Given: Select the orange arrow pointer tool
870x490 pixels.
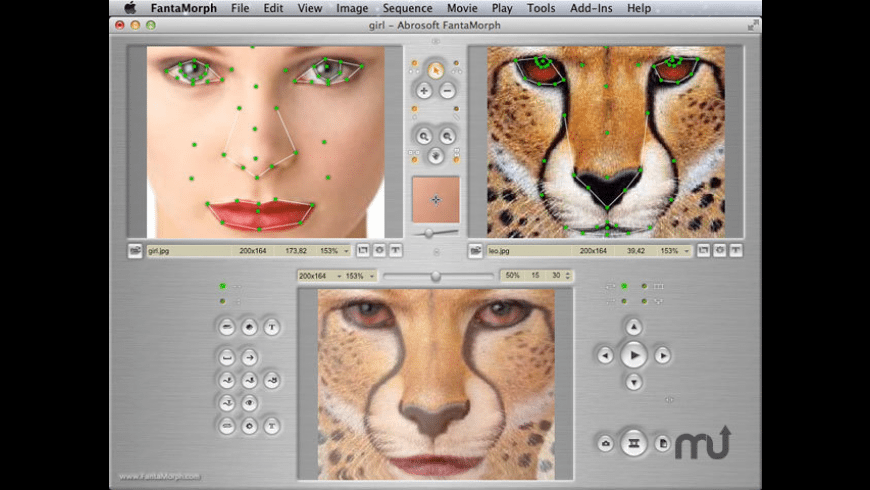Looking at the screenshot, I should [436, 70].
